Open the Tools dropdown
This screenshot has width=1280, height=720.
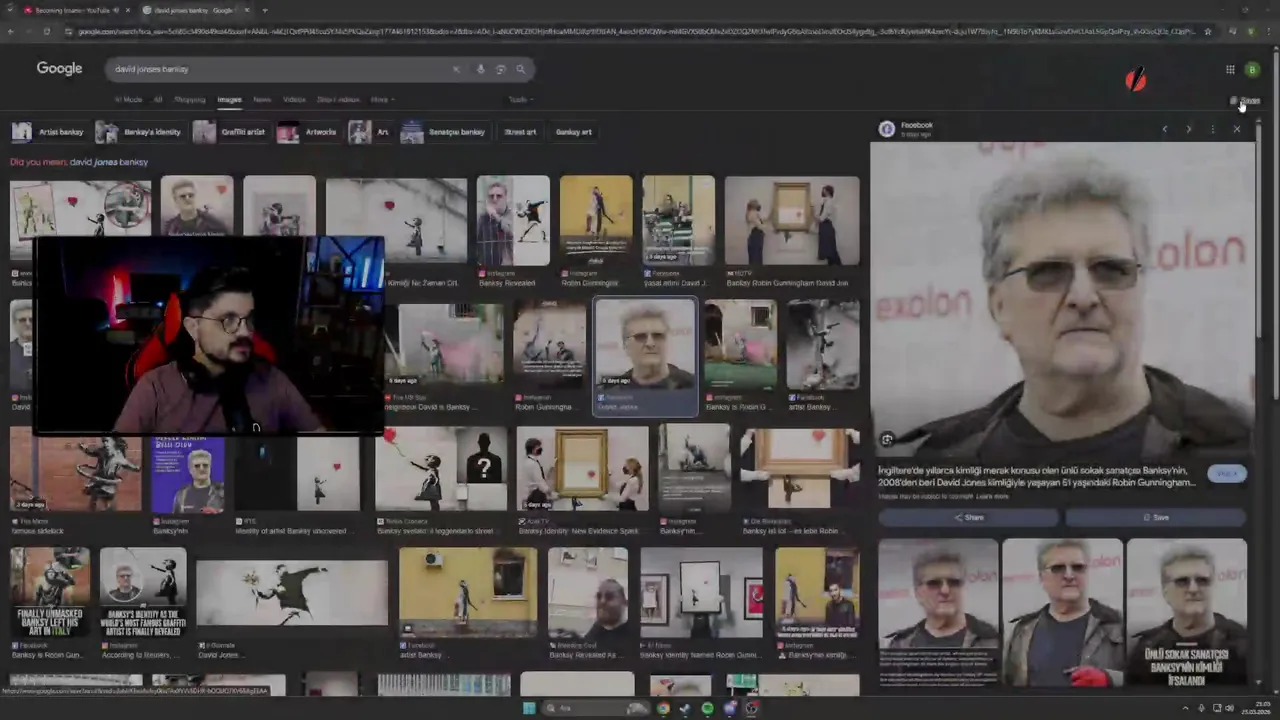coord(520,99)
